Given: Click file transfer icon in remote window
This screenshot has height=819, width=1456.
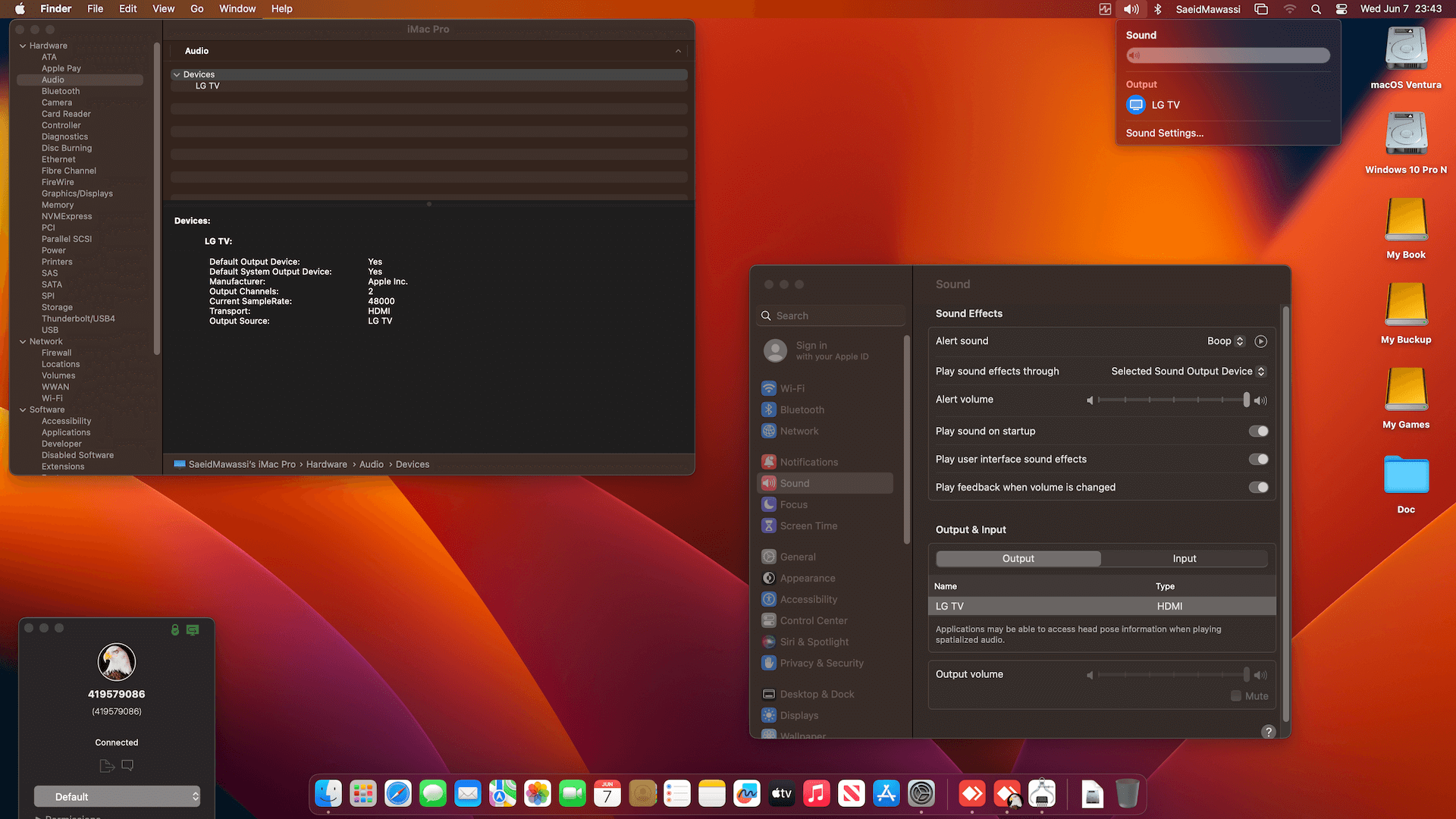Looking at the screenshot, I should (x=107, y=766).
